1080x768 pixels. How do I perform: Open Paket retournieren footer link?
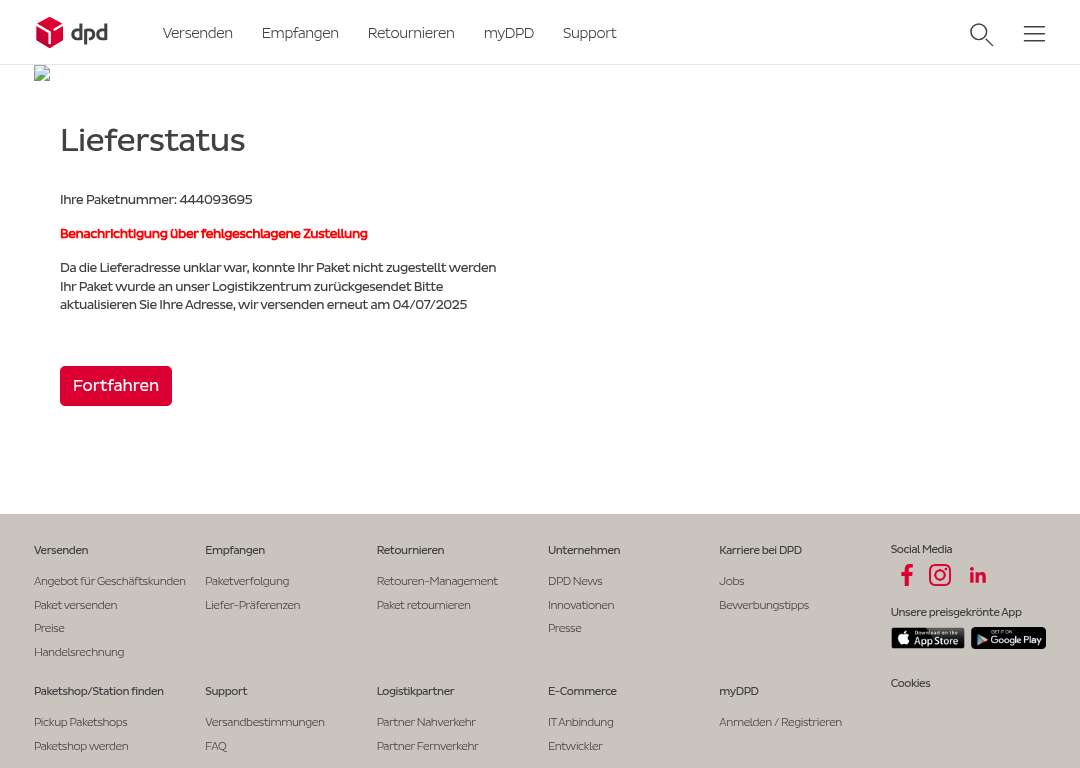424,605
